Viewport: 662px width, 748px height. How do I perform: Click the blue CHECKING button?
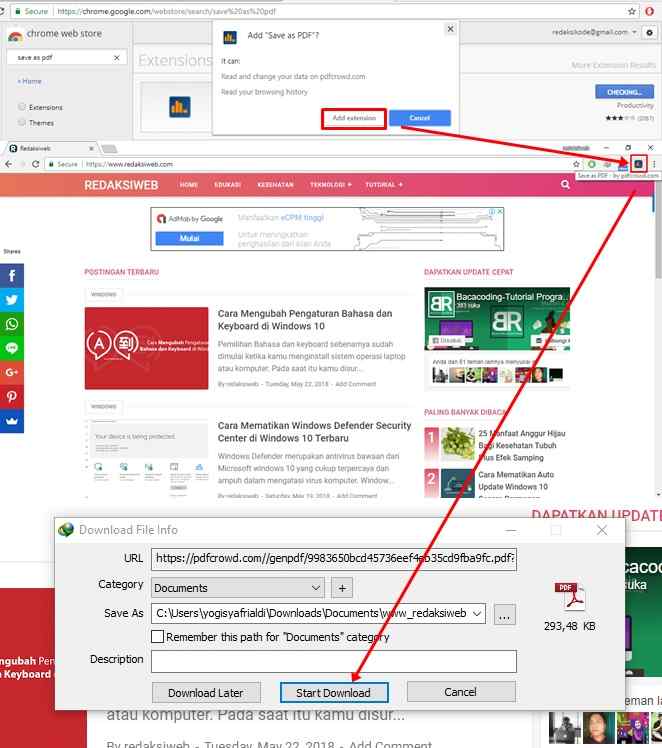[x=624, y=92]
